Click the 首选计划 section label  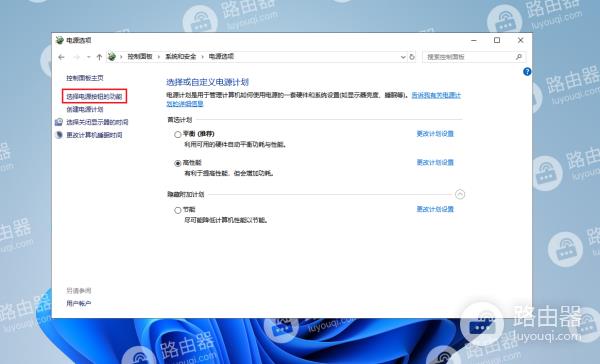(179, 120)
